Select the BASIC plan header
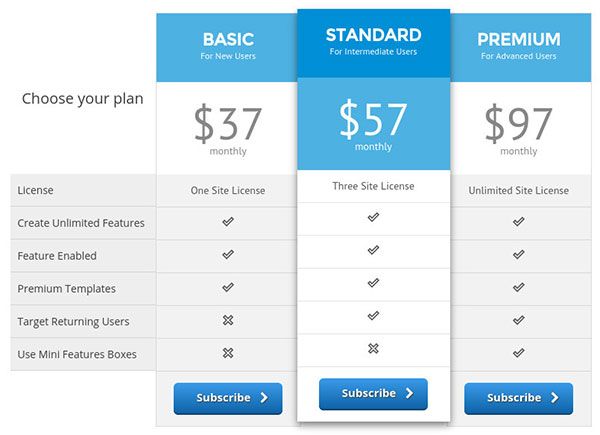This screenshot has width=600, height=435. tap(228, 46)
